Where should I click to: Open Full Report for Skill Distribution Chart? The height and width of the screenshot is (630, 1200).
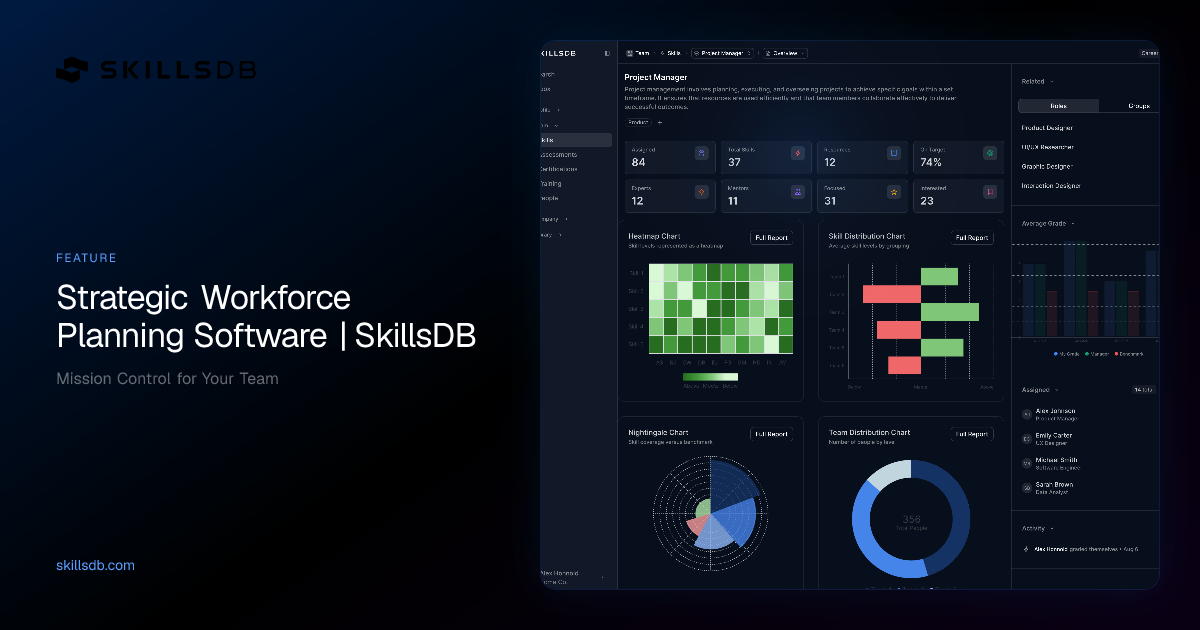[x=972, y=238]
